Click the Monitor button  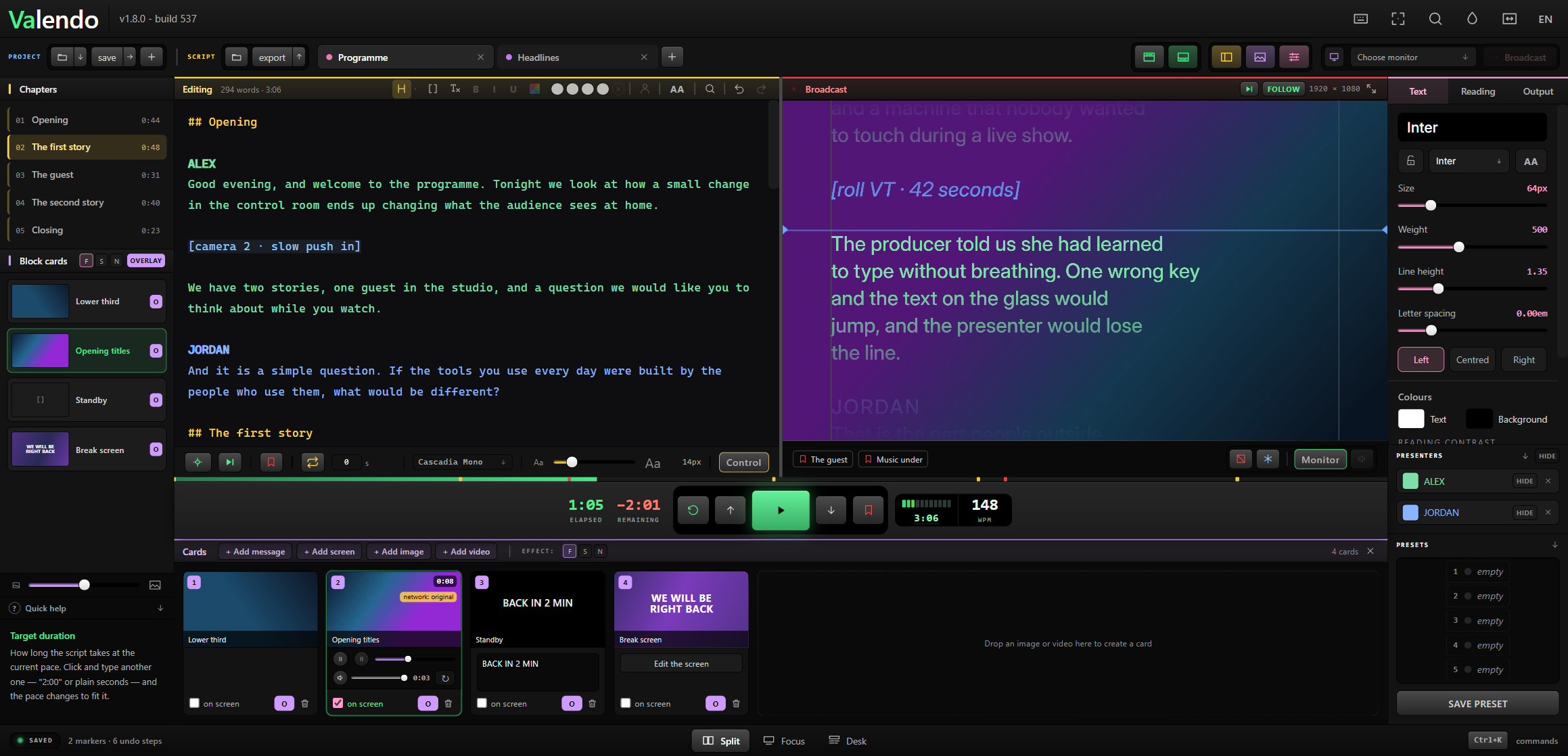[1320, 459]
